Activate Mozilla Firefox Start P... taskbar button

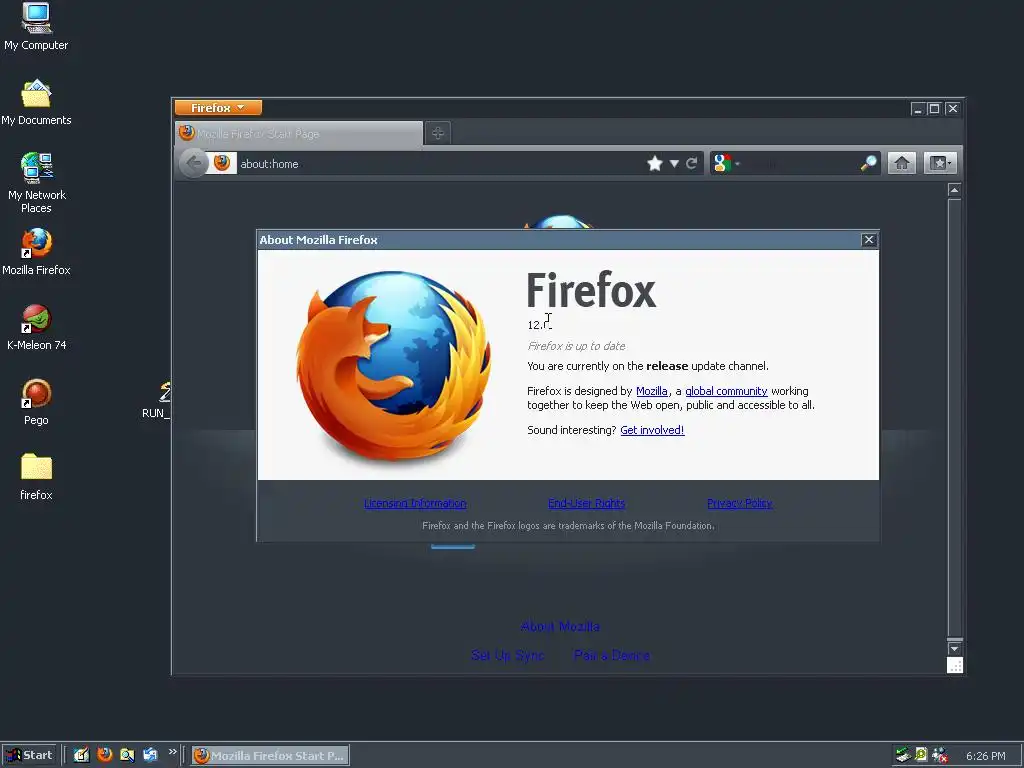(x=270, y=756)
